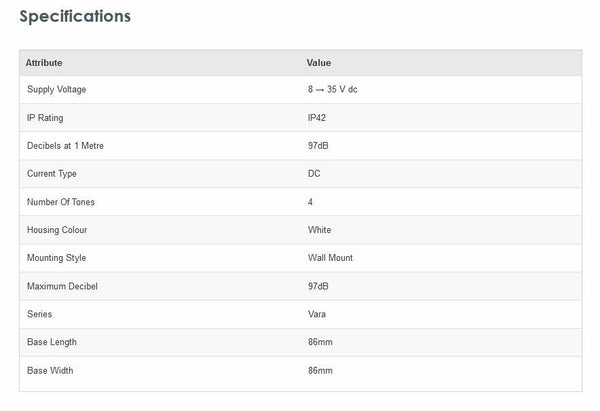
Task: Click the Base Width attribute
Action: 50,370
